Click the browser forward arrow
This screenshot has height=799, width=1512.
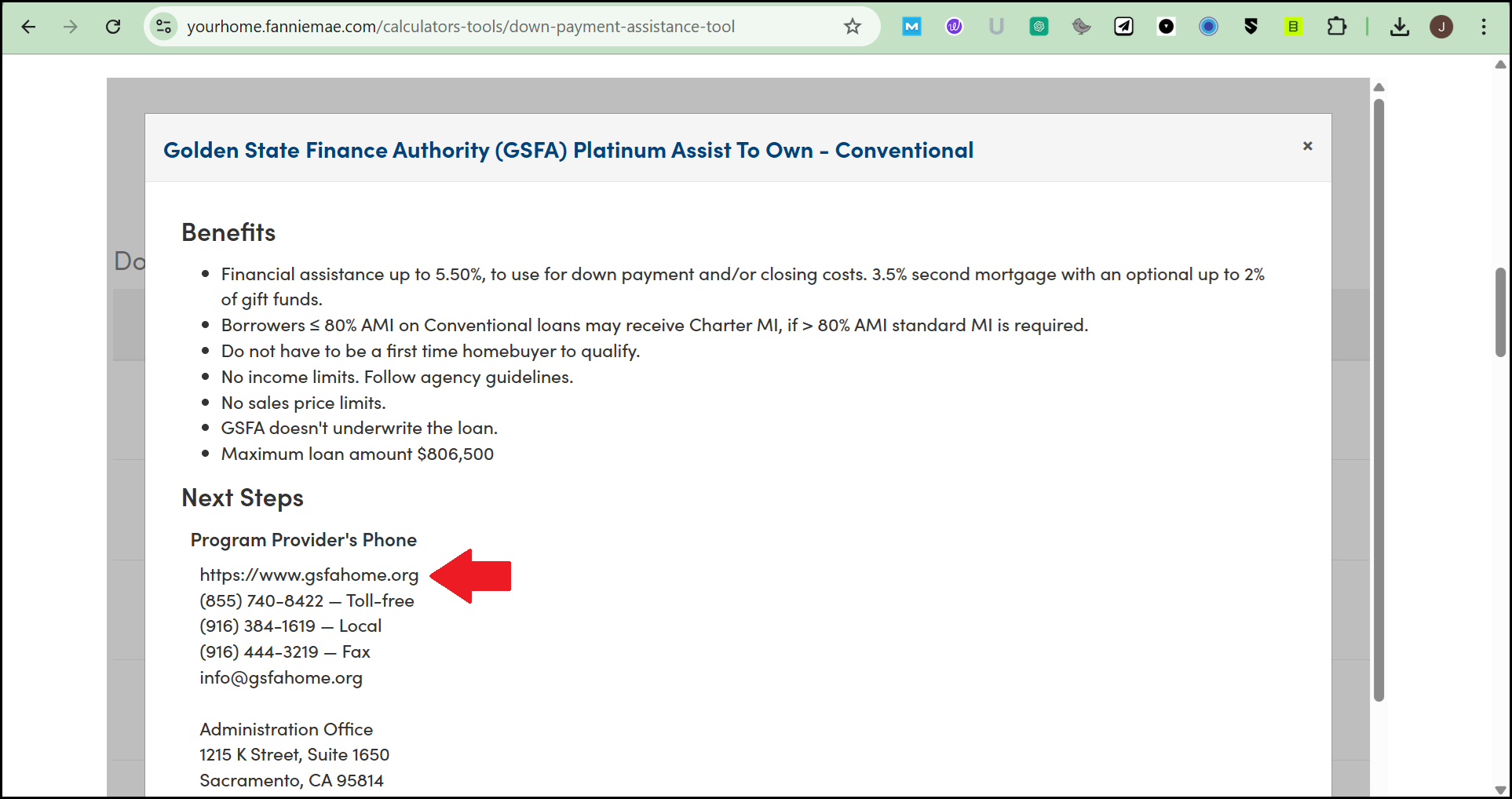(x=71, y=27)
